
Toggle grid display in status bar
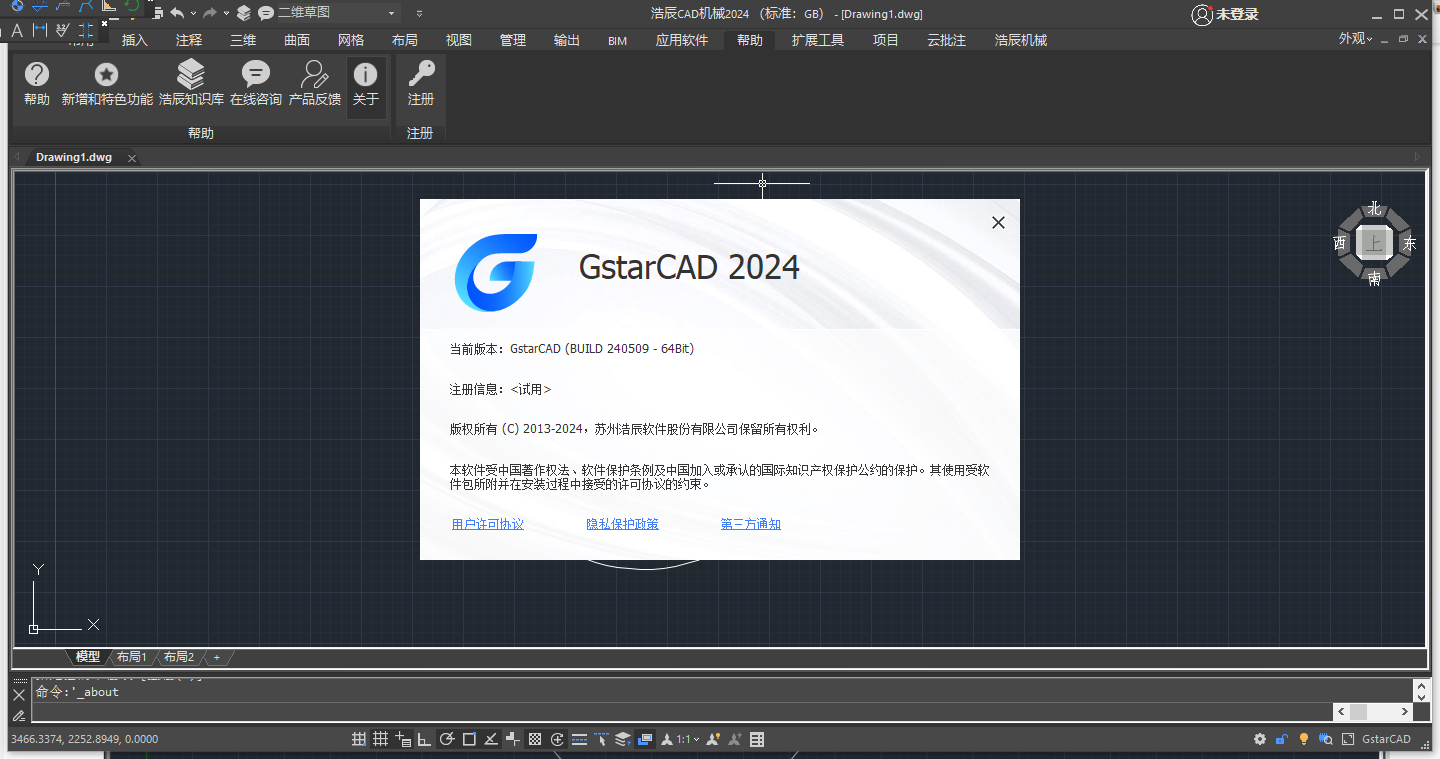click(381, 739)
